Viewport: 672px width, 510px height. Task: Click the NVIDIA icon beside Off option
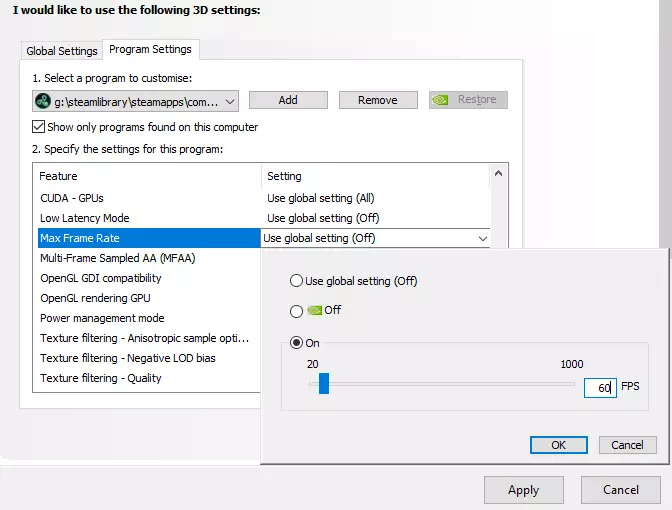click(x=313, y=310)
